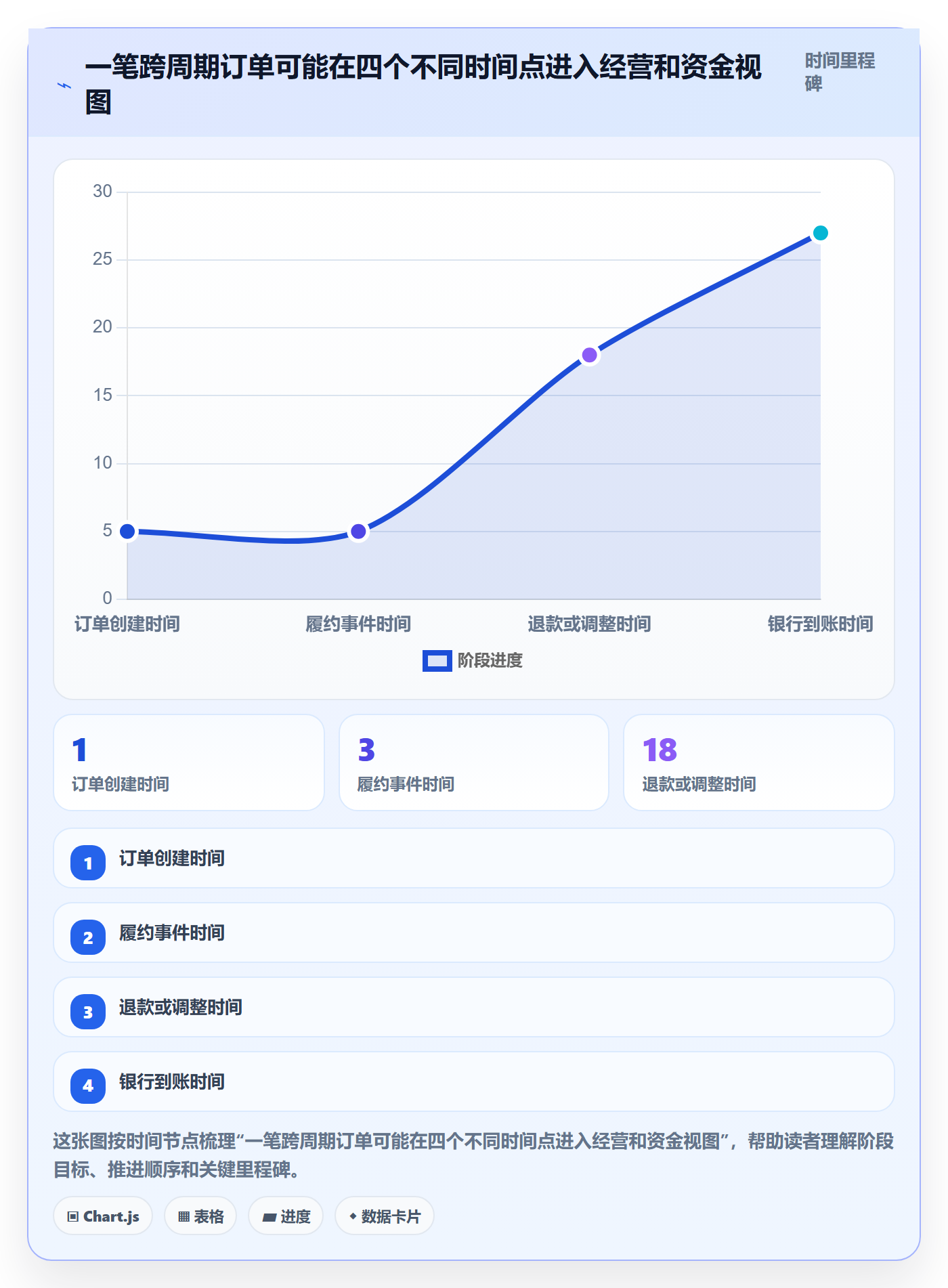Click the 数据卡片 tag chip
Viewport: 948px width, 1288px height.
pyautogui.click(x=385, y=1216)
